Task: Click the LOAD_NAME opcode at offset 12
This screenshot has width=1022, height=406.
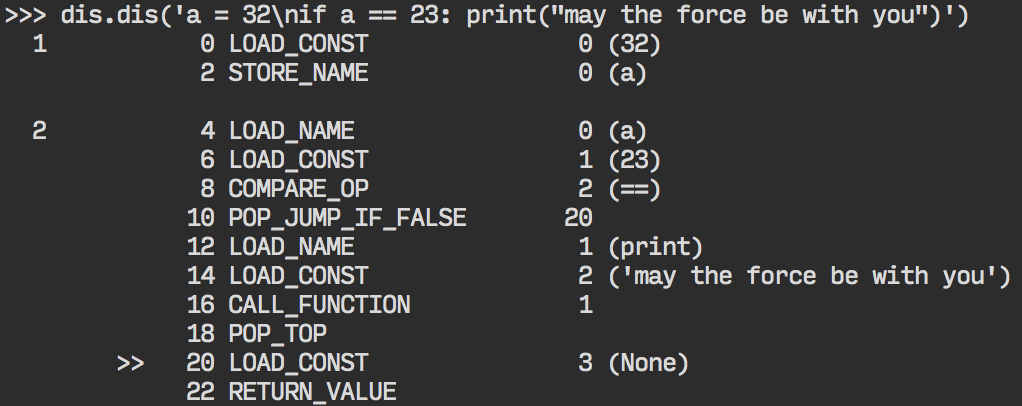Action: 291,246
